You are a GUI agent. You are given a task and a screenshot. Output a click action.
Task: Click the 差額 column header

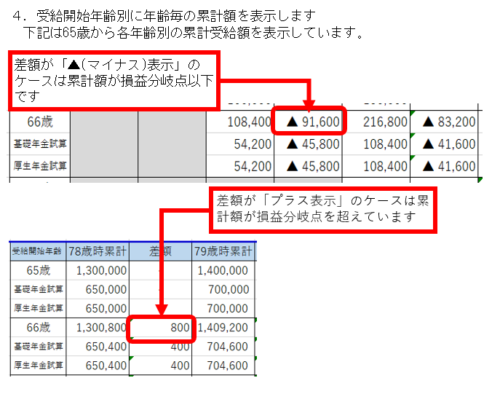click(x=160, y=251)
